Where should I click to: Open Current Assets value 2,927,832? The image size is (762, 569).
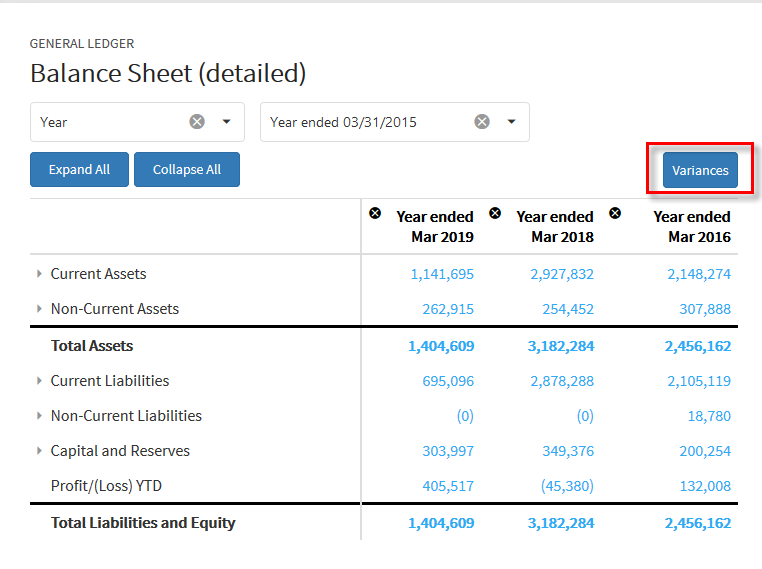tap(562, 275)
